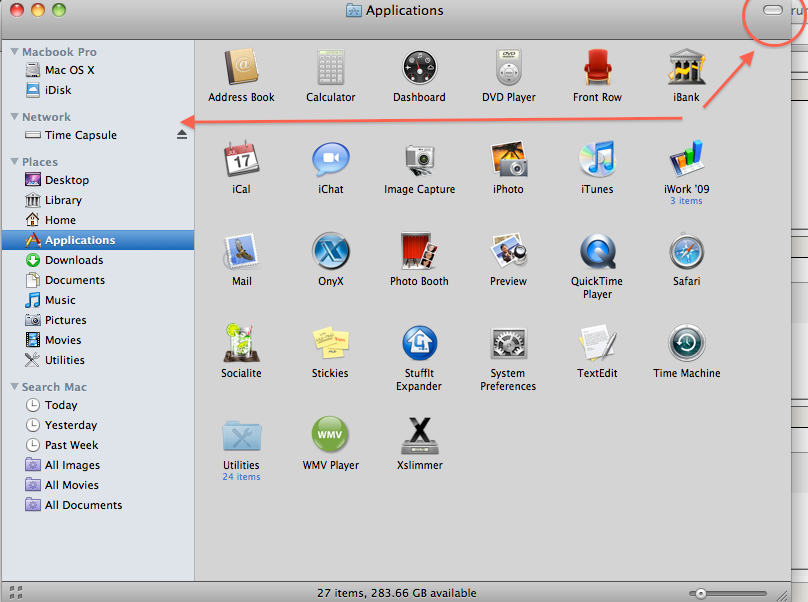Image resolution: width=808 pixels, height=602 pixels.
Task: Click the sidebar resize grip in status bar
Action: [x=16, y=593]
